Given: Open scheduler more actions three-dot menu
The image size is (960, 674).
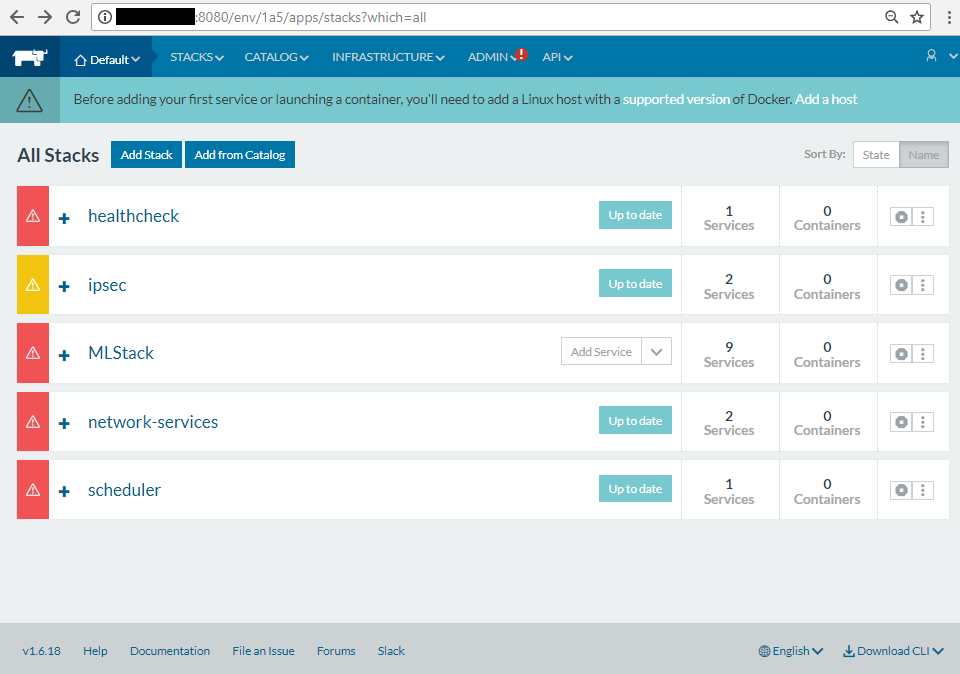Looking at the screenshot, I should pyautogui.click(x=923, y=490).
